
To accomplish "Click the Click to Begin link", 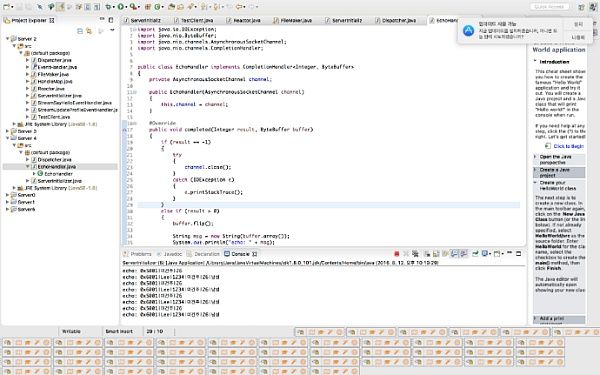I will [x=568, y=146].
